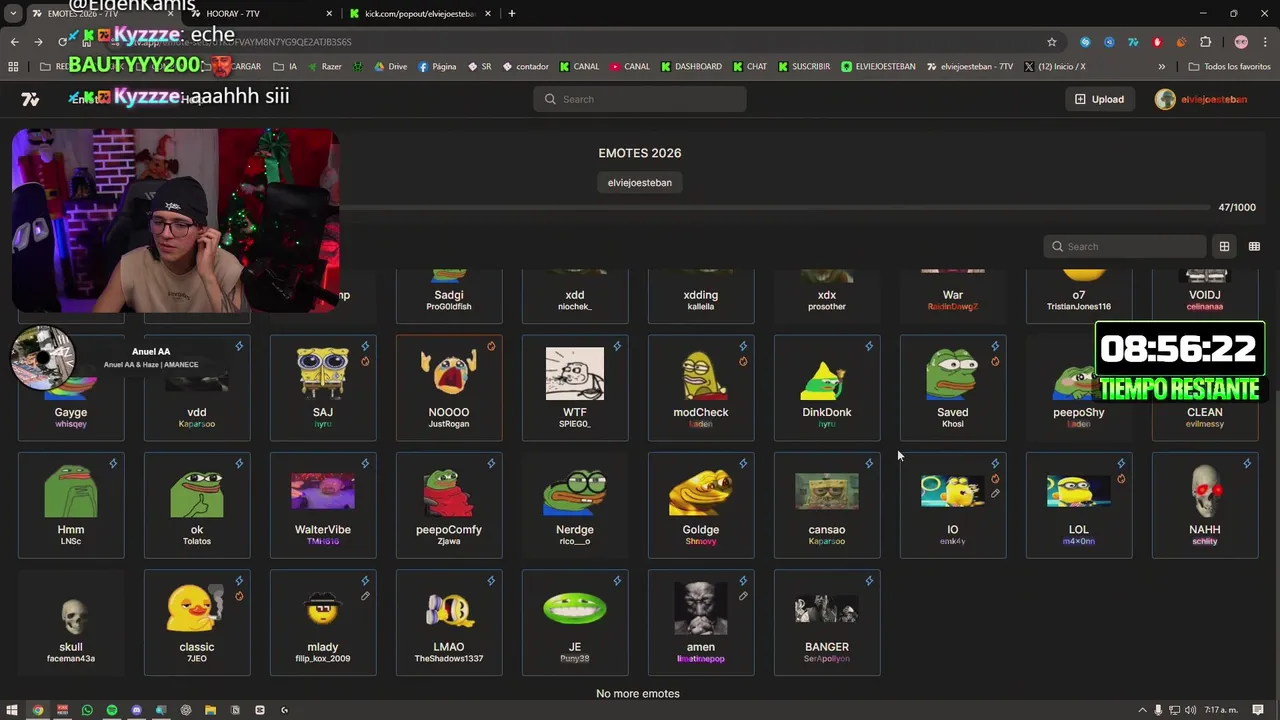Open the peepoComfy emote
This screenshot has width=1280, height=720.
[449, 505]
